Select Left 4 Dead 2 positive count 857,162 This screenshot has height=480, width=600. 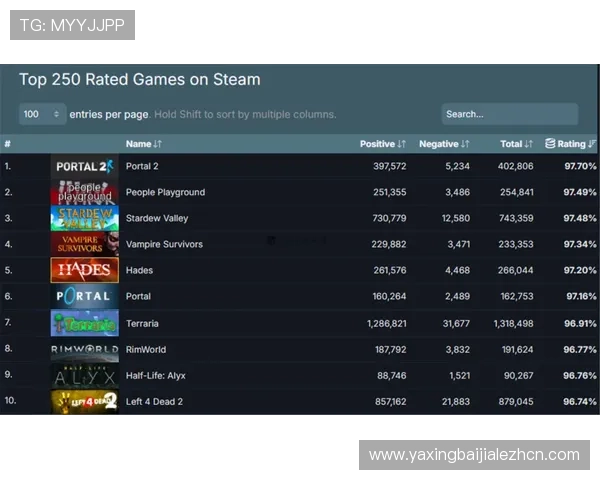[x=390, y=402]
